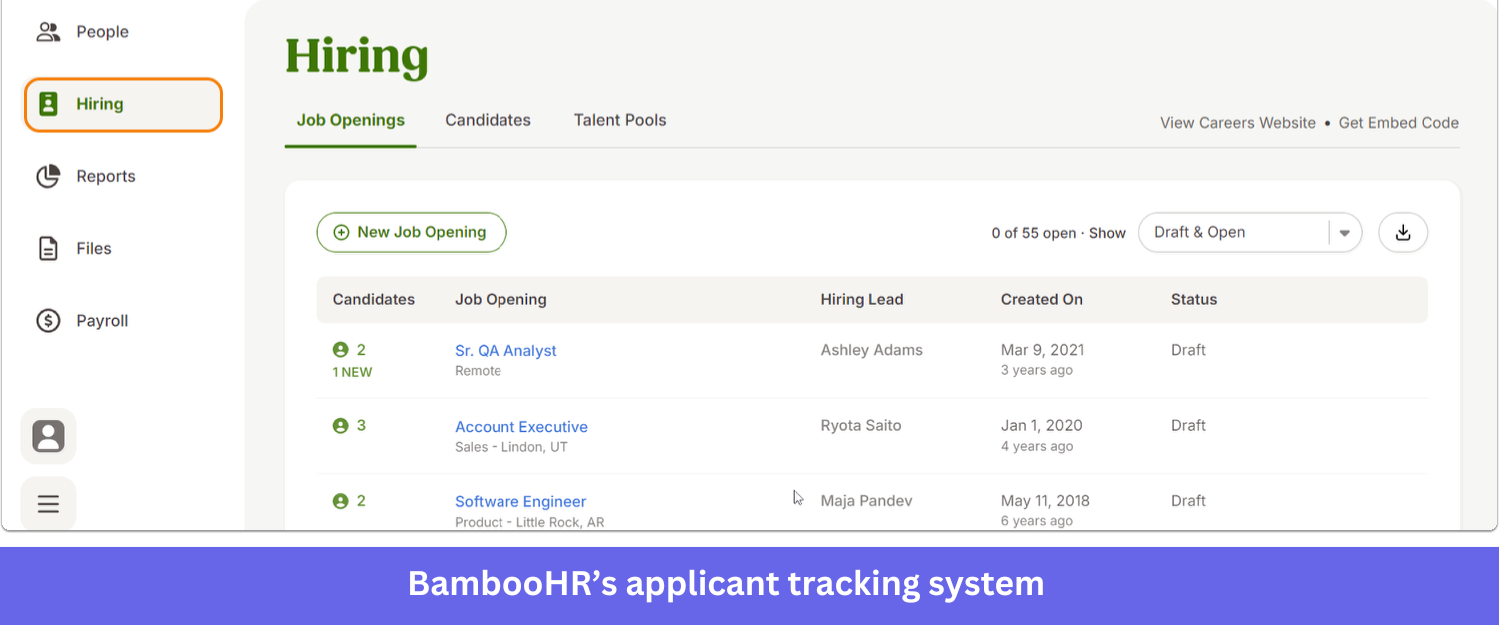Click Draft status of Account Executive
Viewport: 1499px width, 625px height.
(x=1189, y=425)
